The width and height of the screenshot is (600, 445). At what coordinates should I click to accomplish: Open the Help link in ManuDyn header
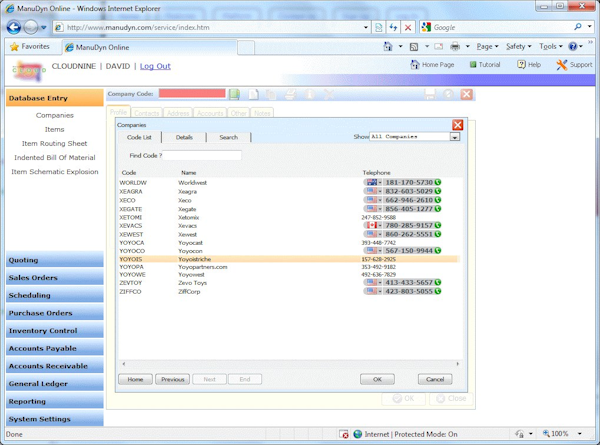[529, 65]
